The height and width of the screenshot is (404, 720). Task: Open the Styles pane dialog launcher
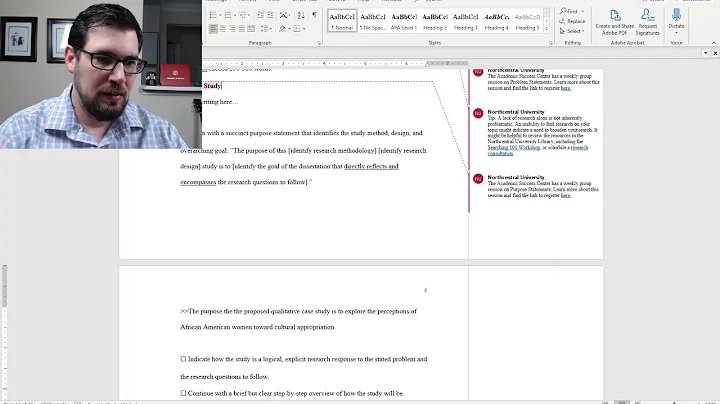pyautogui.click(x=551, y=43)
